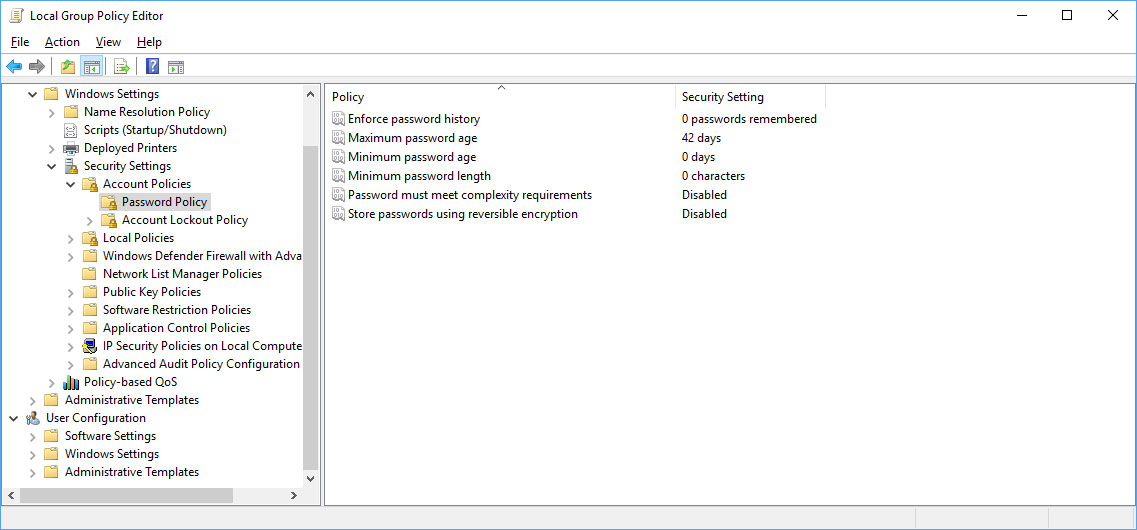Click the complexity requirements policy icon
The image size is (1137, 530).
(x=338, y=194)
